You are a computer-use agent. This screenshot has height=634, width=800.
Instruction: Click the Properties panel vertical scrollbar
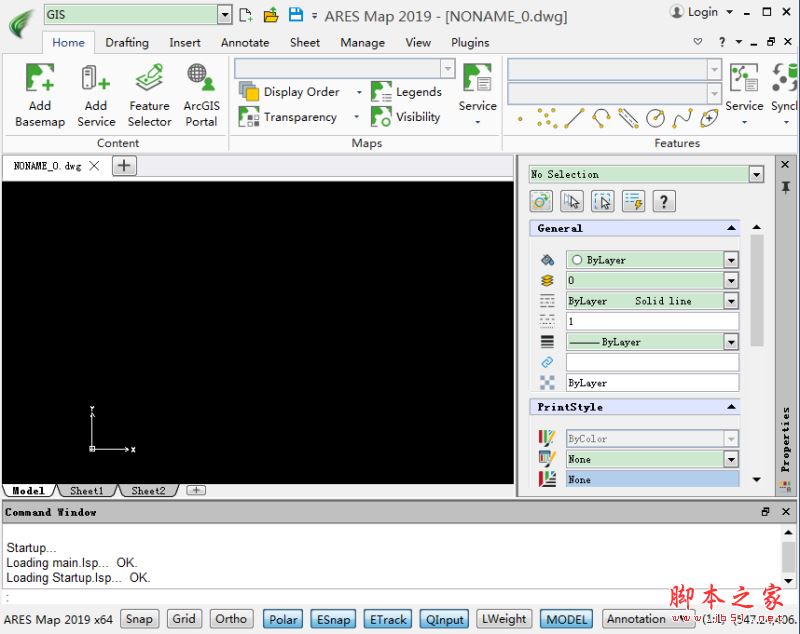coord(757,291)
